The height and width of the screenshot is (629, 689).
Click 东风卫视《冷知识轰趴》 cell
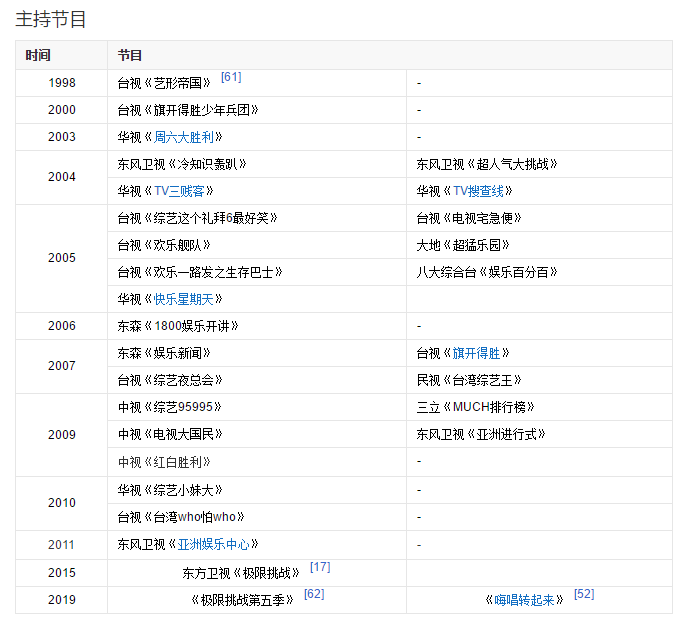tap(257, 164)
